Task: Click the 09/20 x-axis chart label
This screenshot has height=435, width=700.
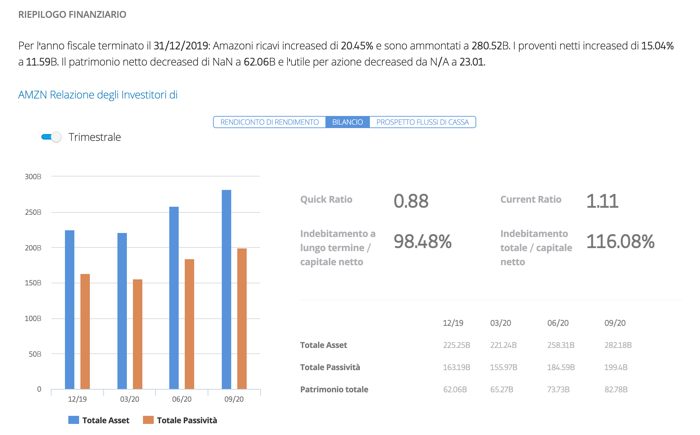Action: 234,399
